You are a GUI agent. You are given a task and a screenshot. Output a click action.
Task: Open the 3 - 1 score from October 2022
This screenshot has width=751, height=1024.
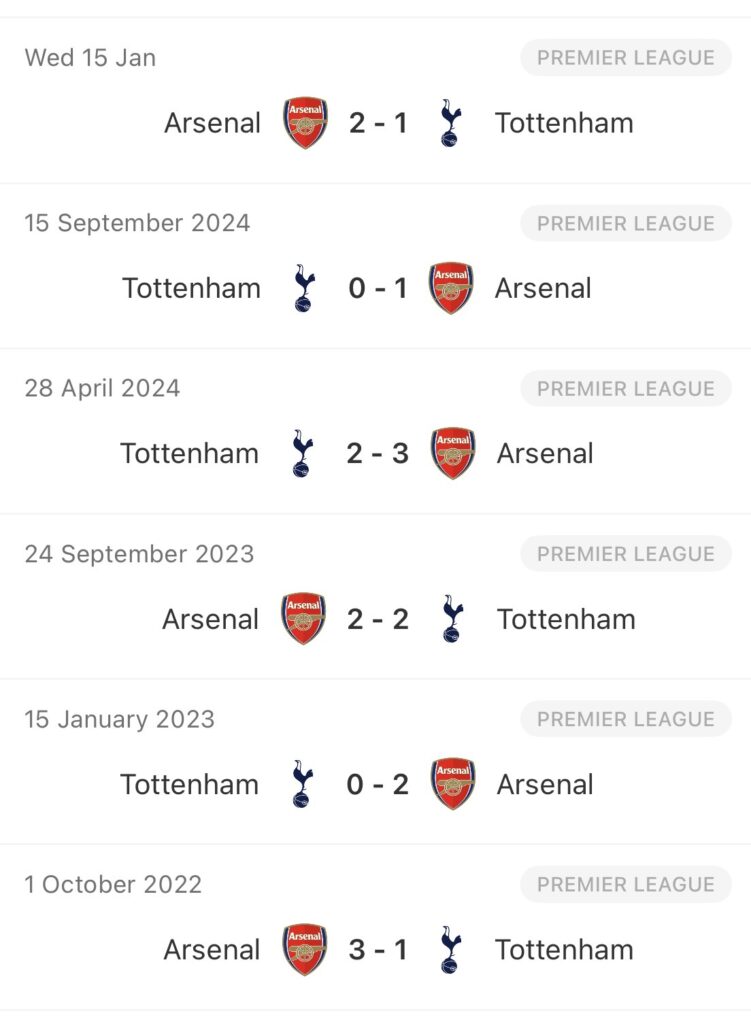click(x=378, y=950)
